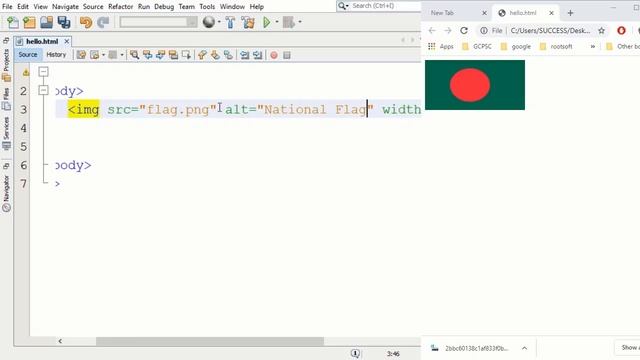
Task: Click the Debug Project icon
Action: point(289,22)
